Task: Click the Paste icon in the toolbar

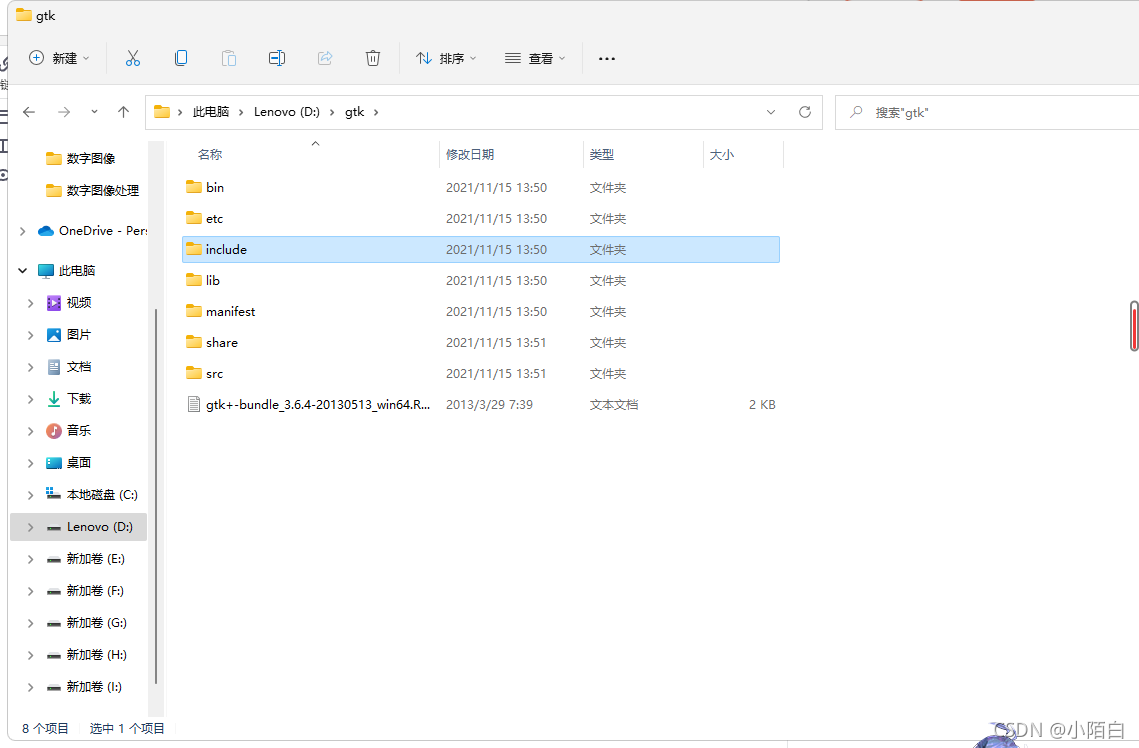Action: [x=229, y=58]
